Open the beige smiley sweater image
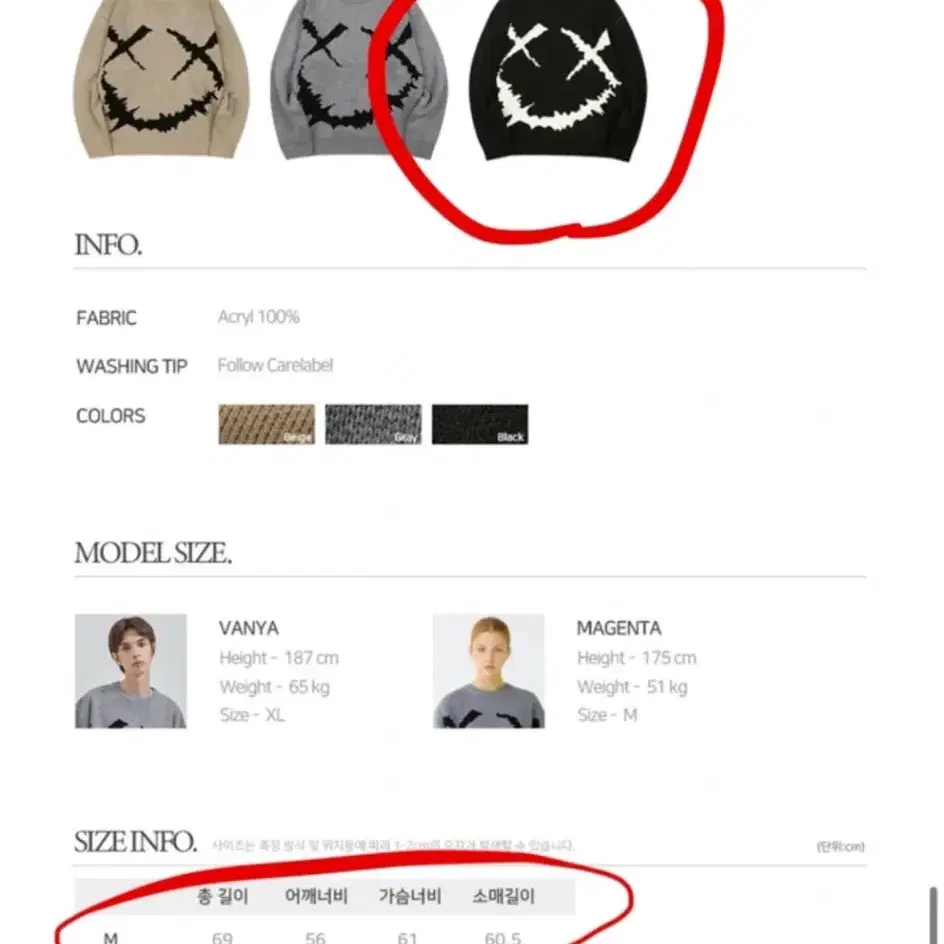The width and height of the screenshot is (944, 944). tap(161, 79)
